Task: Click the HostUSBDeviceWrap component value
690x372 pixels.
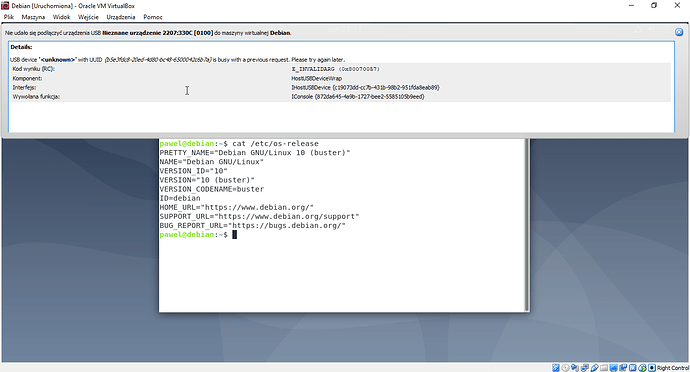Action: click(316, 78)
